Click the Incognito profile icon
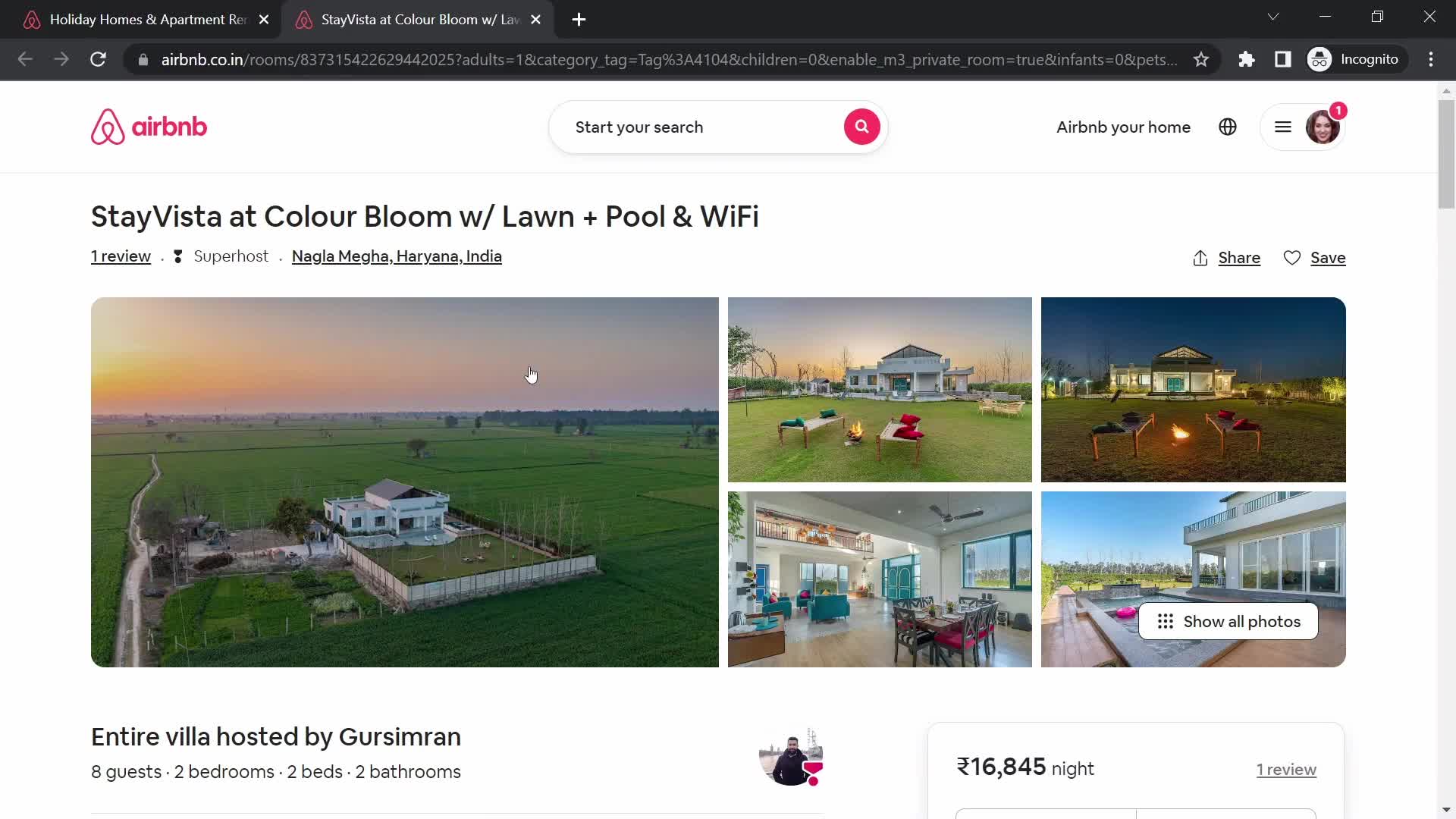 1320,59
